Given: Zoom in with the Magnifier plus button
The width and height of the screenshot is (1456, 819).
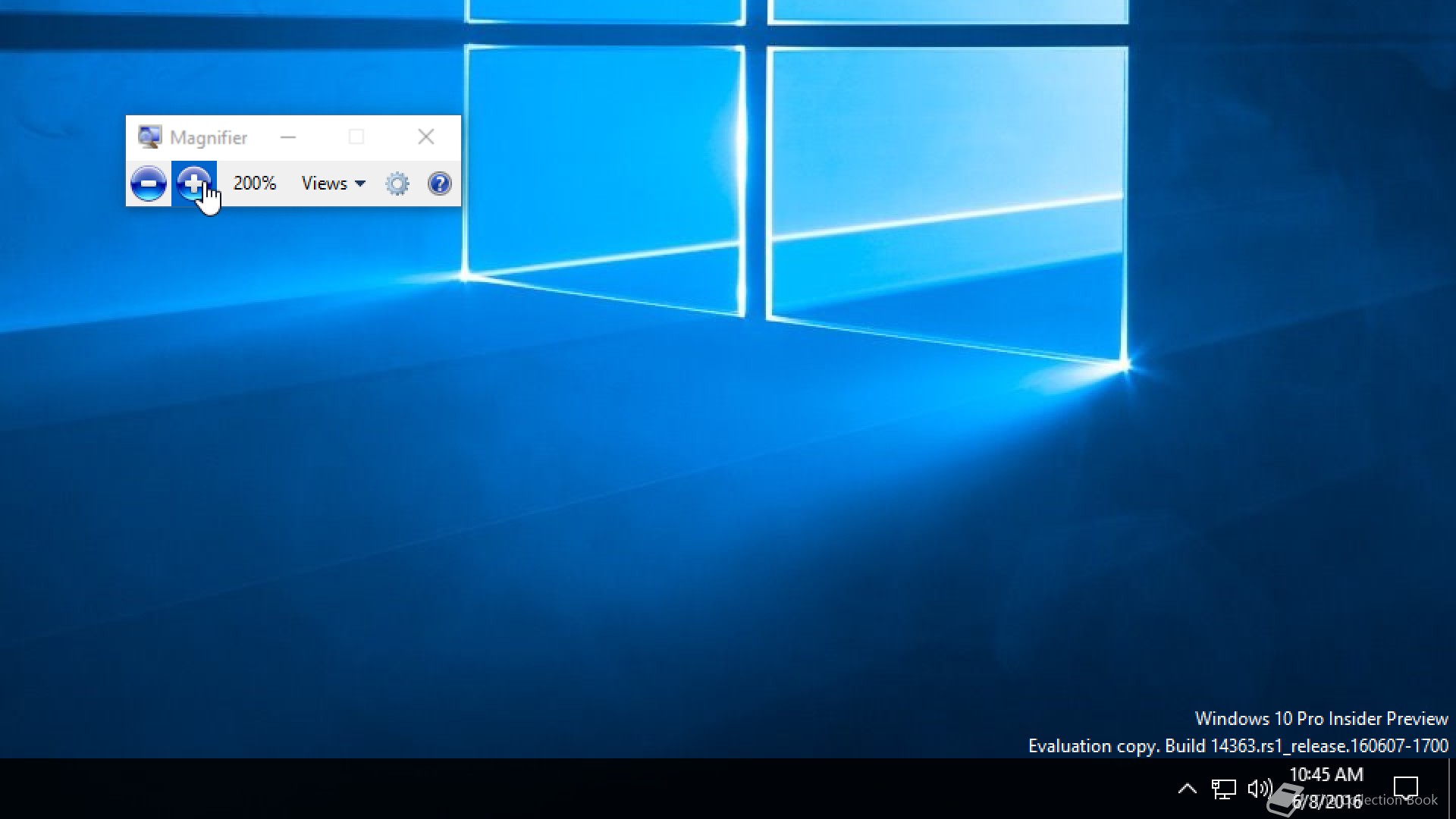Looking at the screenshot, I should click(x=194, y=184).
